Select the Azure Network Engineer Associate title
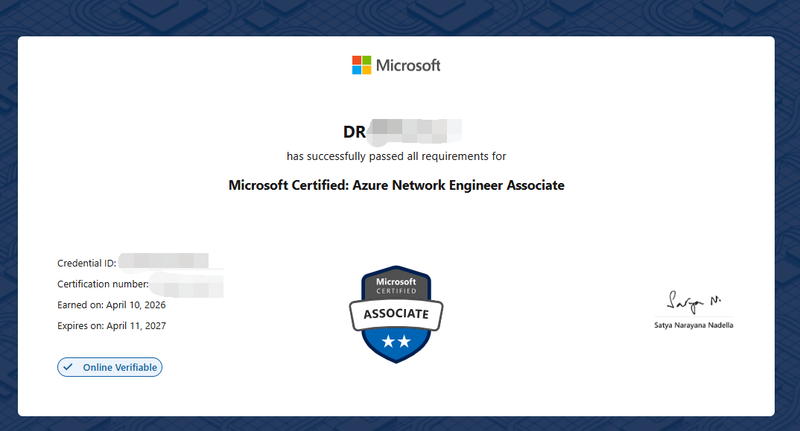Image resolution: width=800 pixels, height=431 pixels. pos(396,185)
